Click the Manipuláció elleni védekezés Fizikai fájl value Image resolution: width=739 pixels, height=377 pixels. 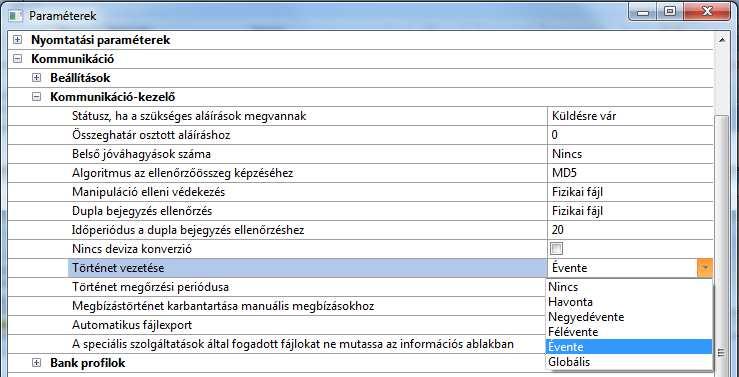(630, 192)
